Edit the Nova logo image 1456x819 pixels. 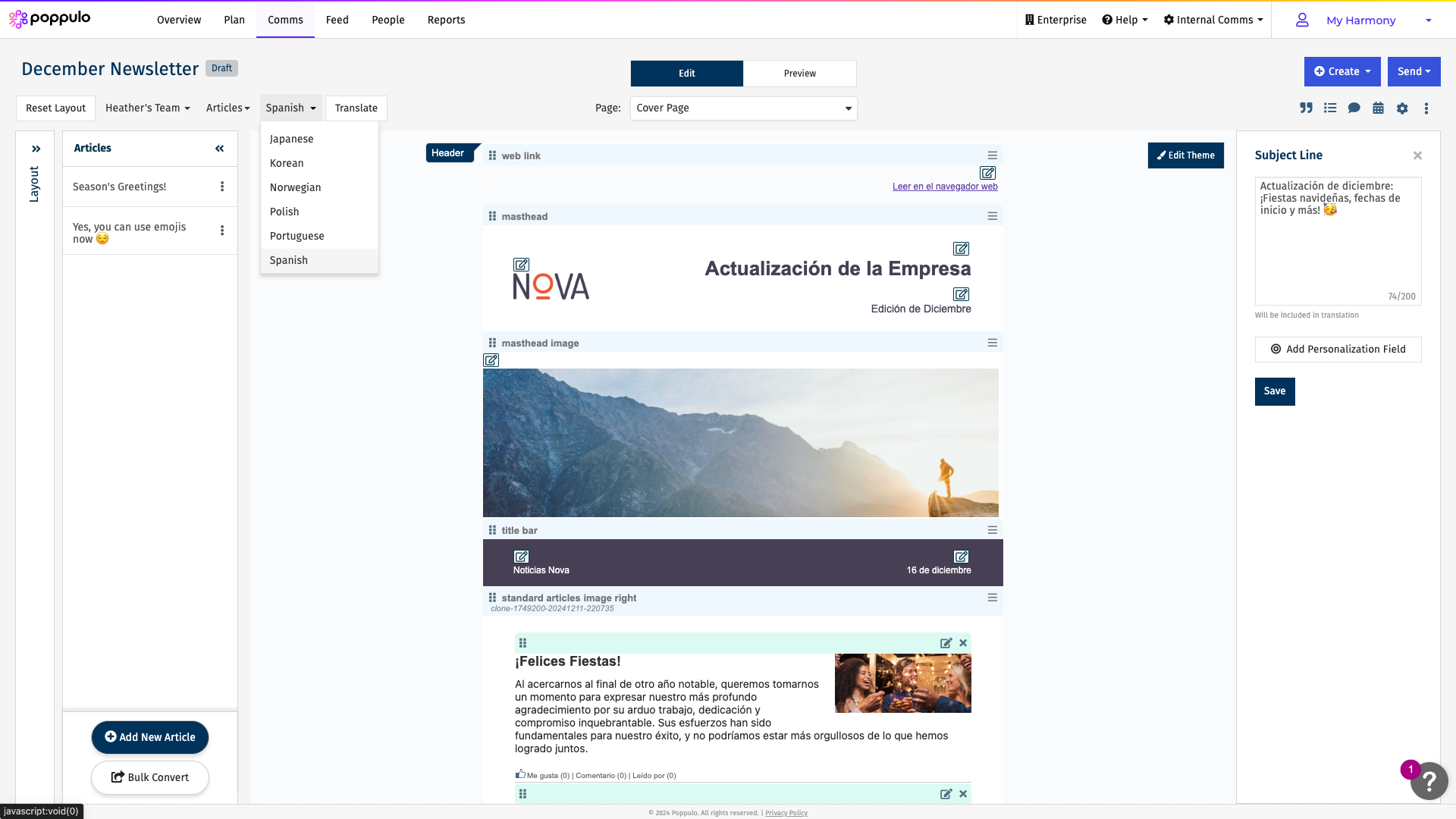coord(521,265)
